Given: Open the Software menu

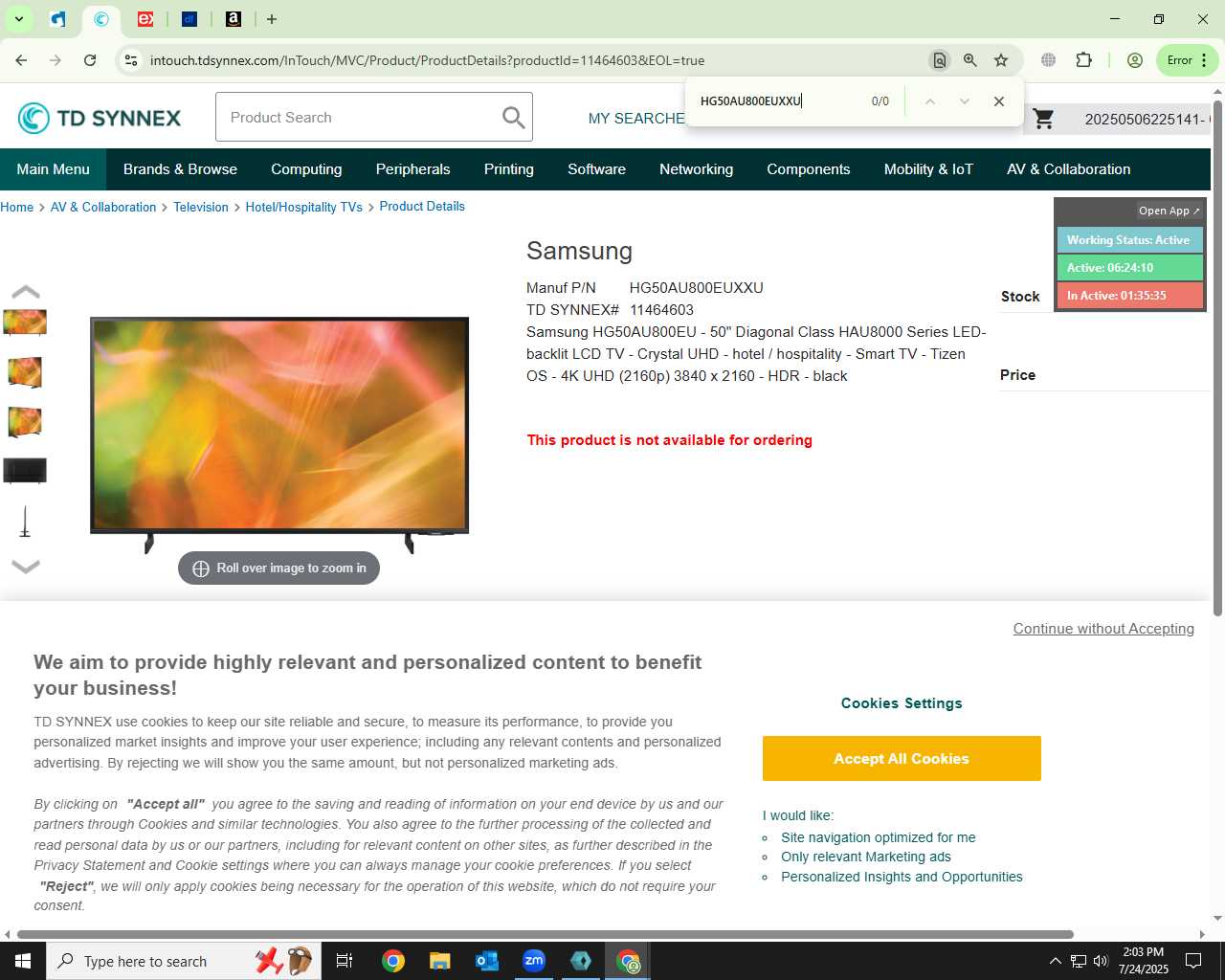Looking at the screenshot, I should [596, 169].
